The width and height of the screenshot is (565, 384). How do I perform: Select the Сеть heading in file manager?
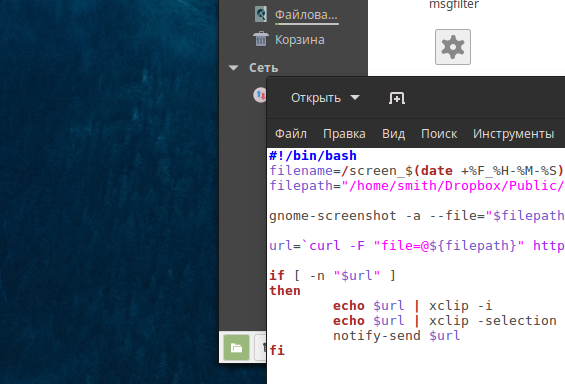coord(264,68)
